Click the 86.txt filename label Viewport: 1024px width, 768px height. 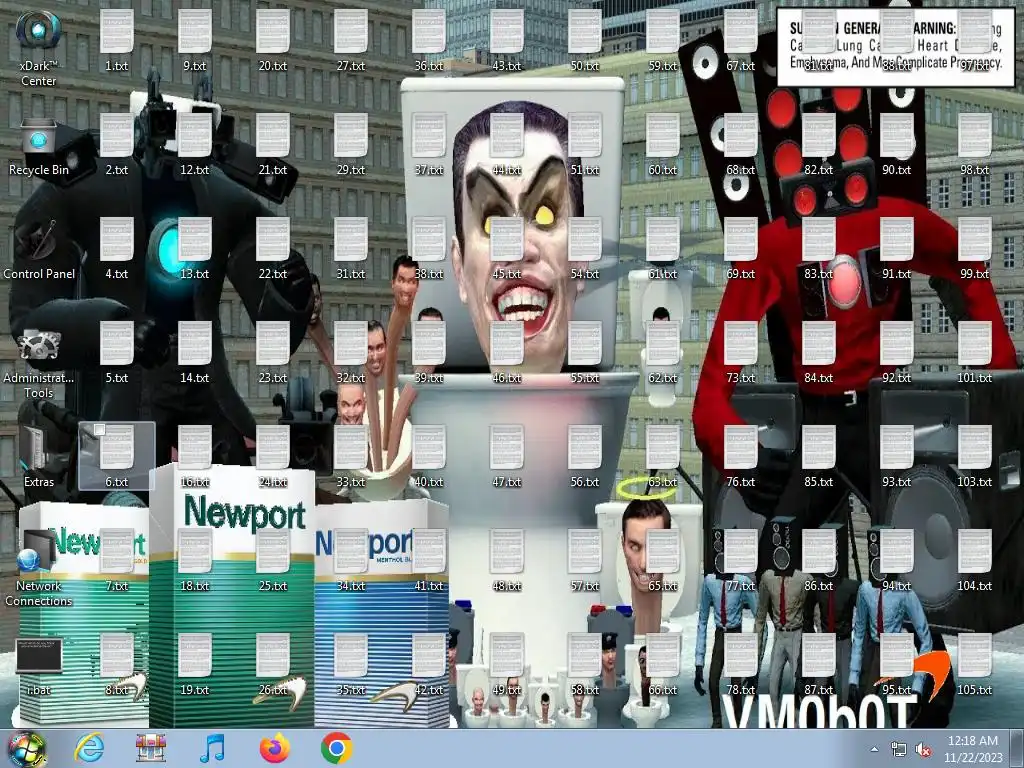[819, 586]
